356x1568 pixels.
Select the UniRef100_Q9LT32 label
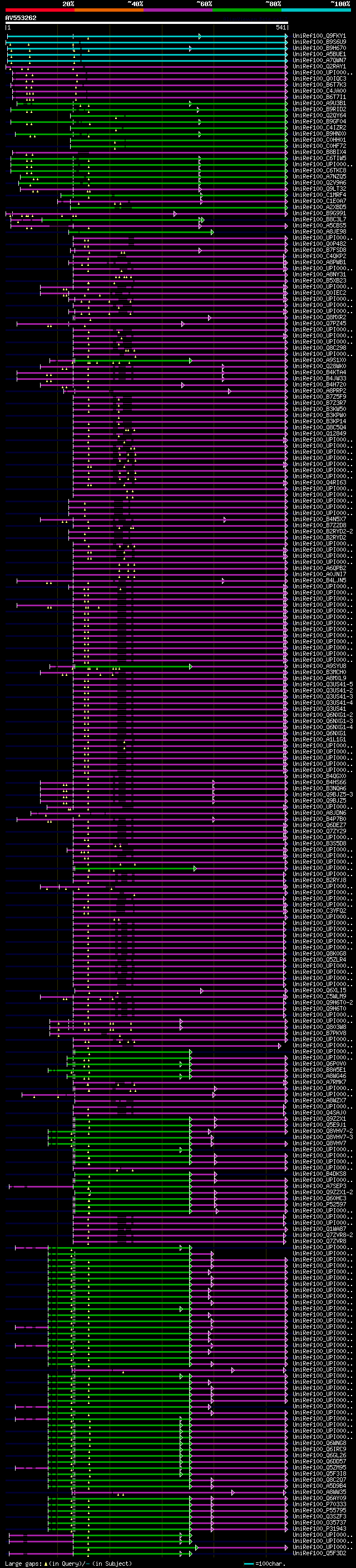click(x=319, y=189)
